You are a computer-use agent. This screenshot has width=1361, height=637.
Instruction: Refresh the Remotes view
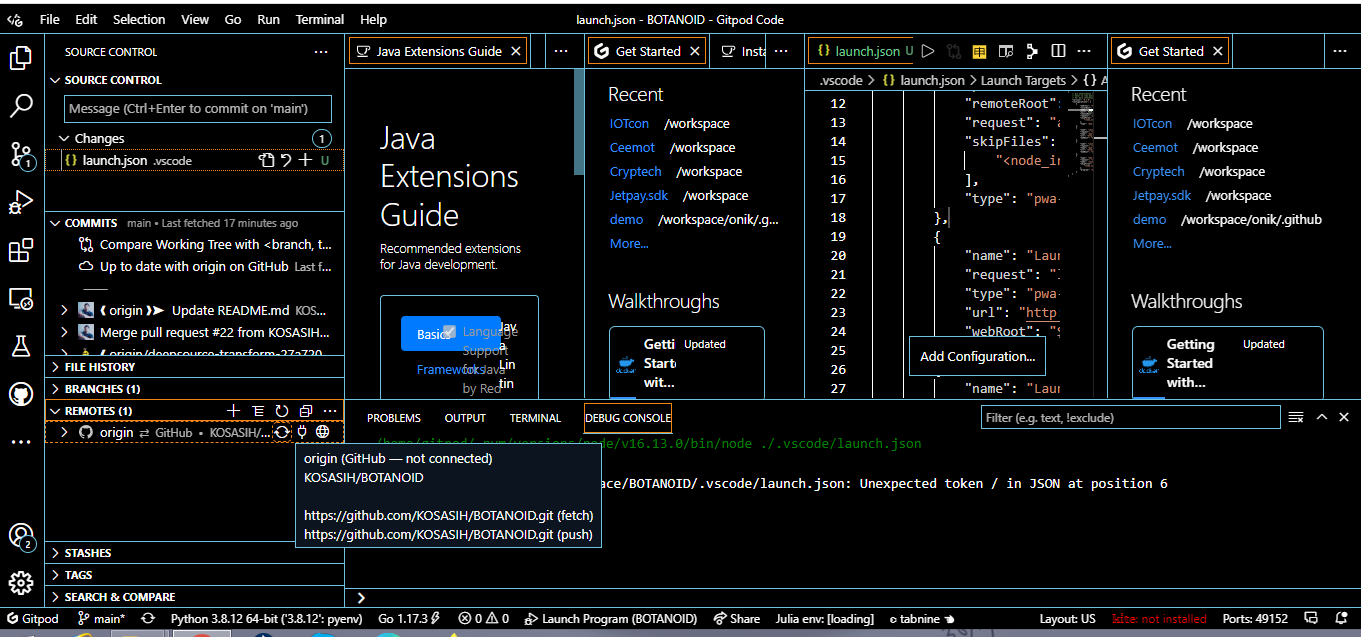pyautogui.click(x=282, y=411)
